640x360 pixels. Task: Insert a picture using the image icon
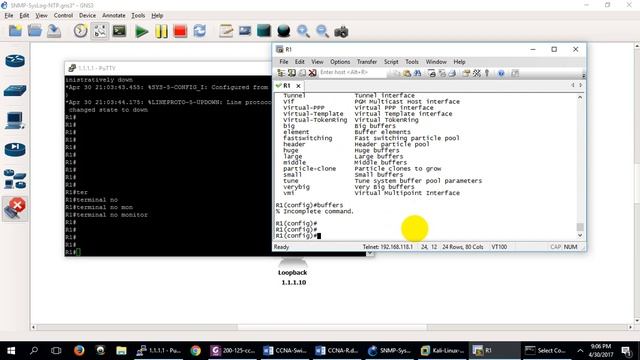(245, 31)
